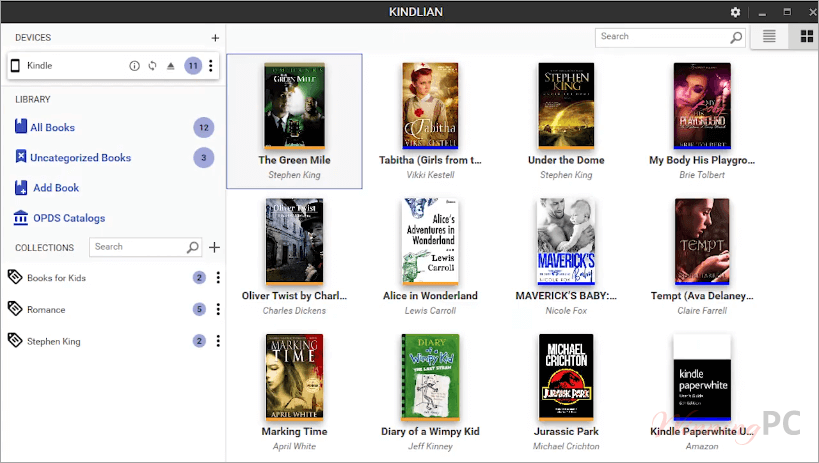
Task: Show Kindle device info icon
Action: click(x=134, y=66)
